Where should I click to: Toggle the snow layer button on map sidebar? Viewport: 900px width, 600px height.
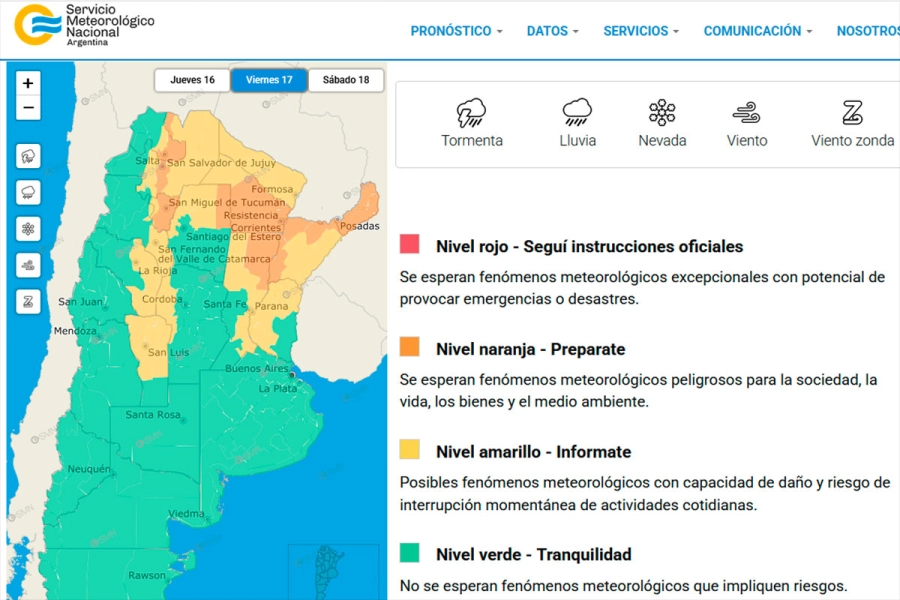(x=28, y=229)
